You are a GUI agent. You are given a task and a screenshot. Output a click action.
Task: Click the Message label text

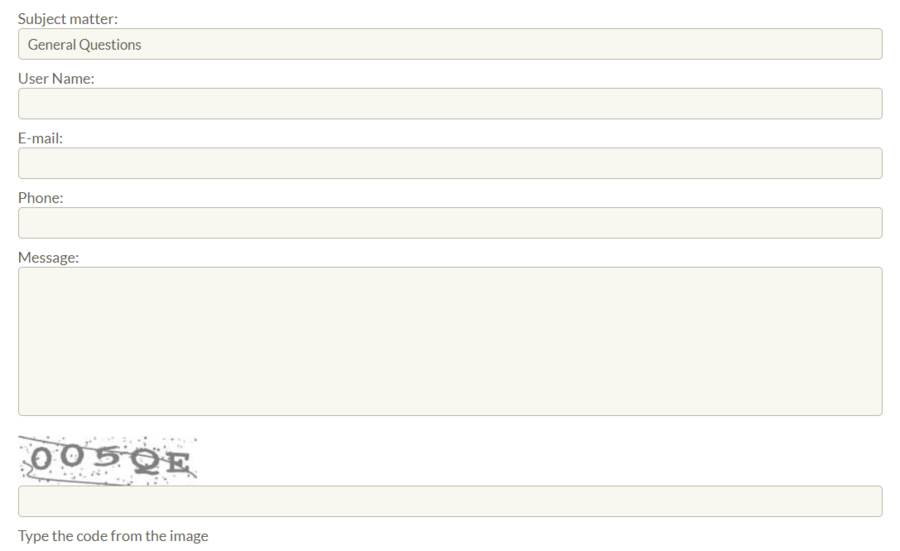(x=48, y=258)
